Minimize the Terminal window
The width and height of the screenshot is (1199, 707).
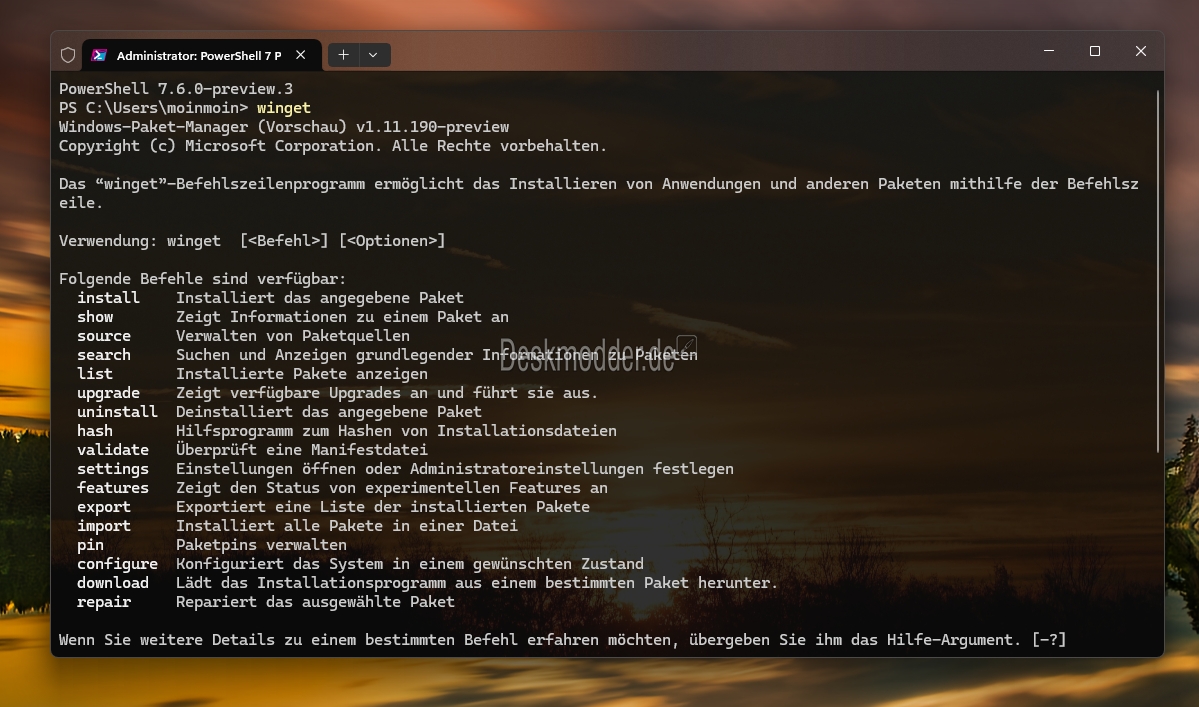click(x=1049, y=51)
